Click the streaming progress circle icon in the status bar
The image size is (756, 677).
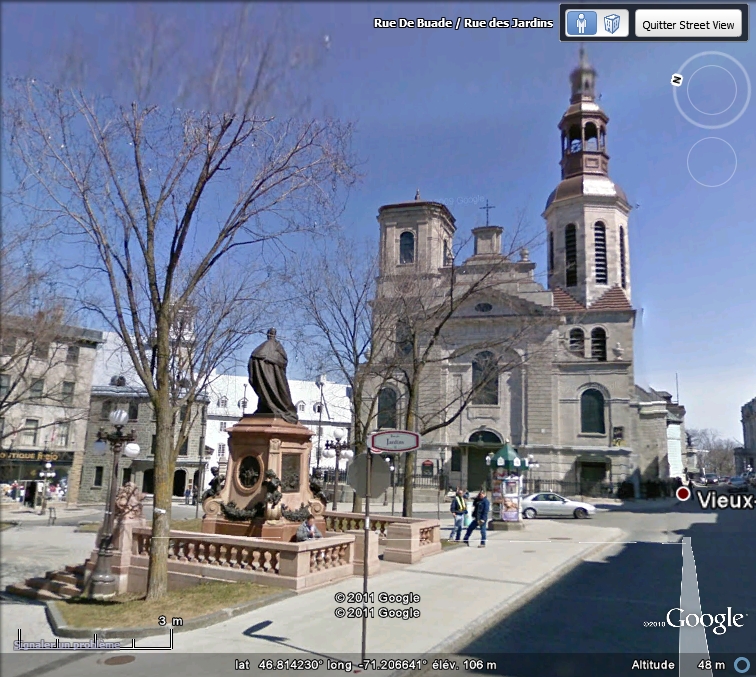742,665
